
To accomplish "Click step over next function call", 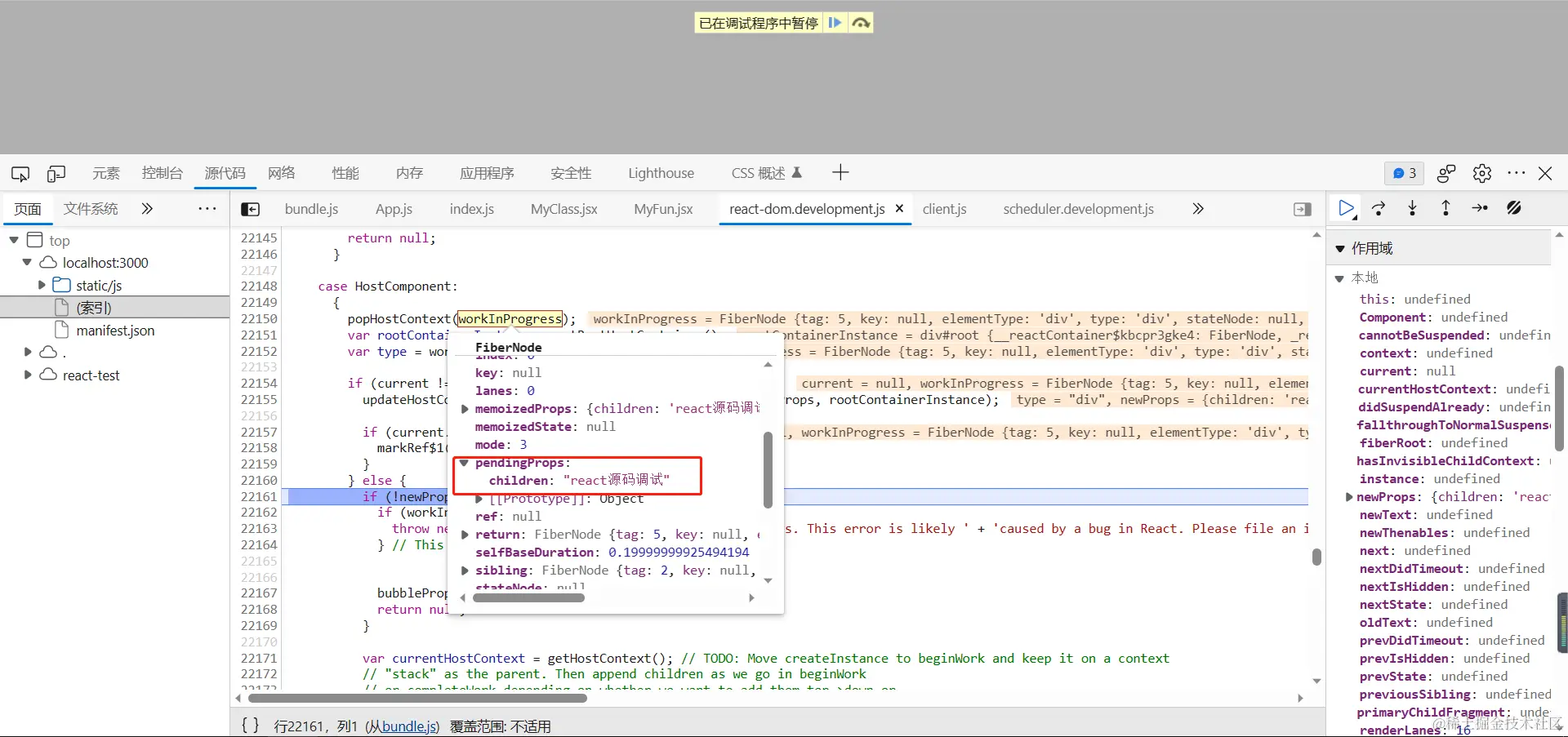I will [x=1379, y=209].
